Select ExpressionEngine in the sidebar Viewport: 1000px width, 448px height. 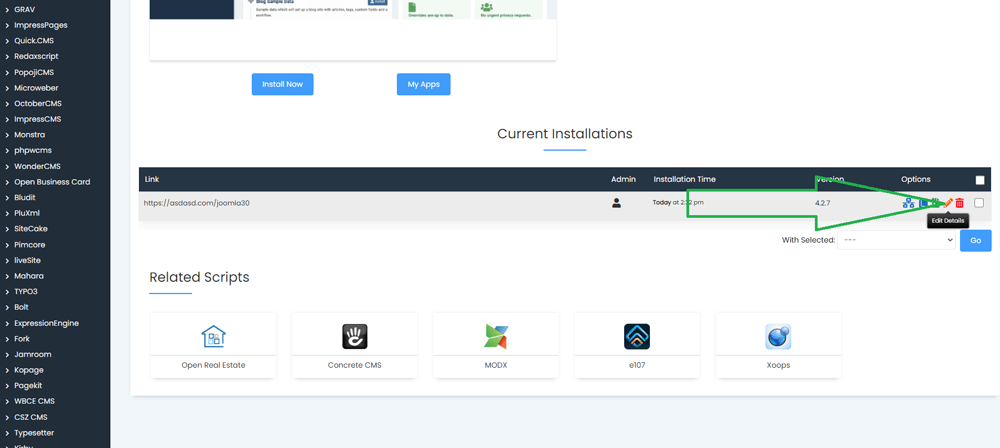(x=46, y=323)
